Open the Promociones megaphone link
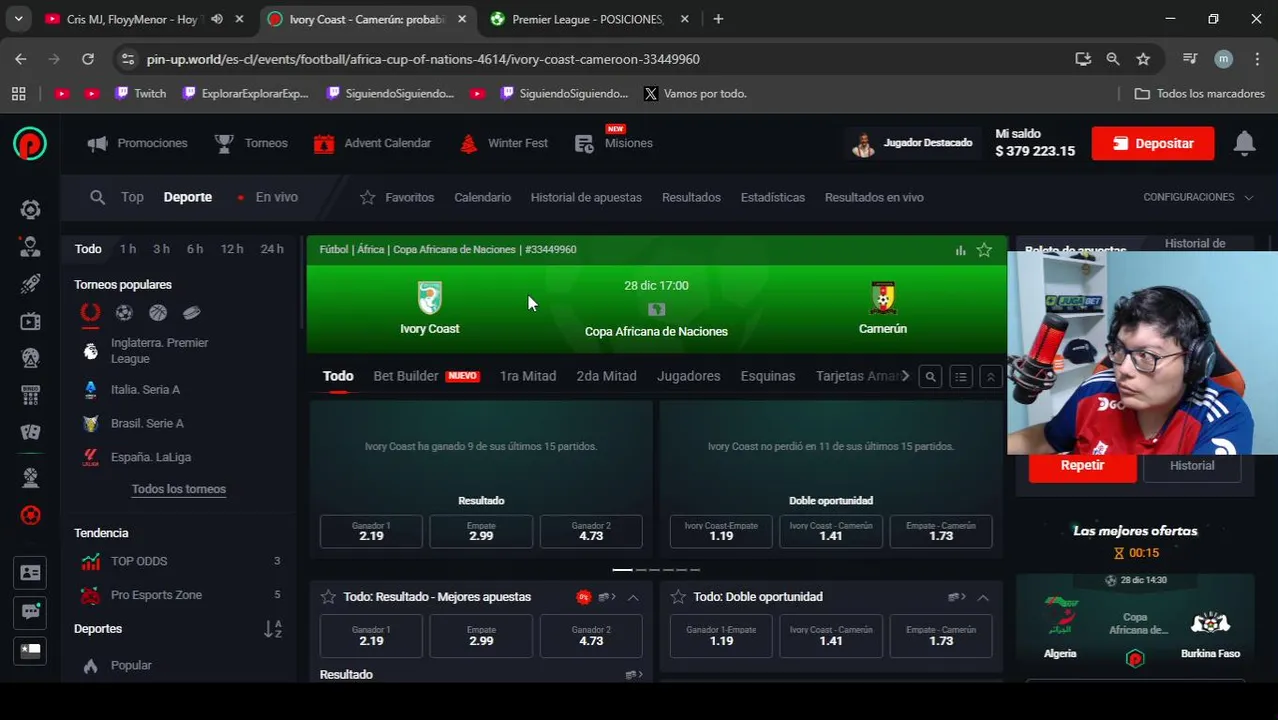The image size is (1278, 720). 138,143
